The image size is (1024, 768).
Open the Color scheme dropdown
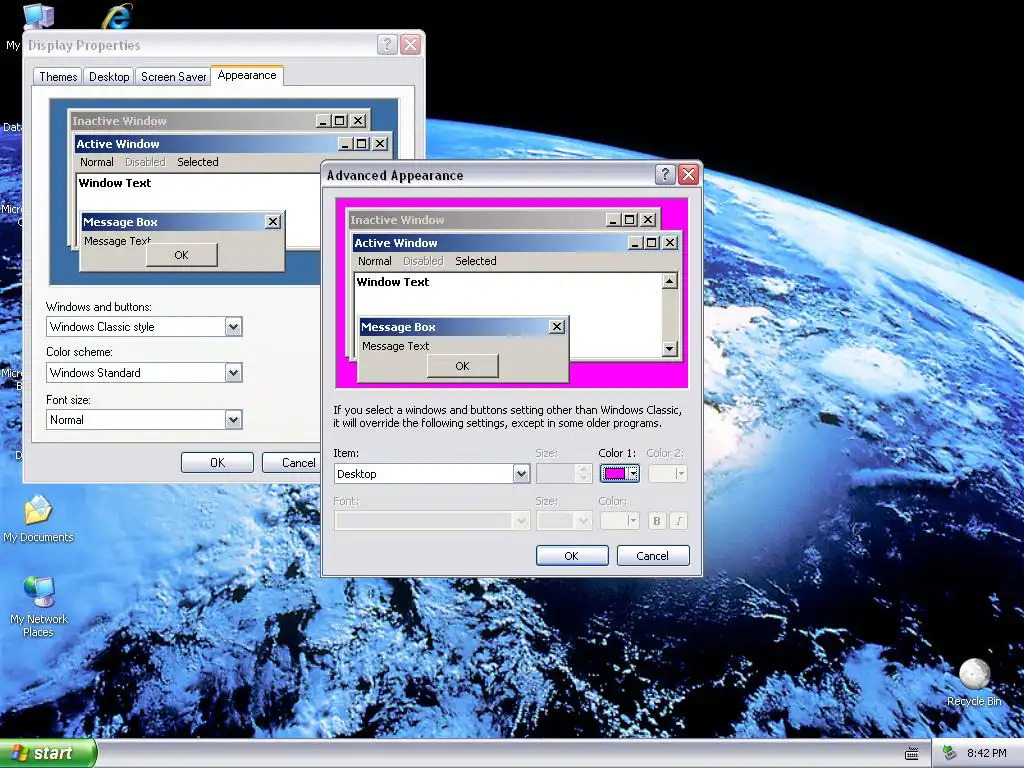[x=233, y=373]
